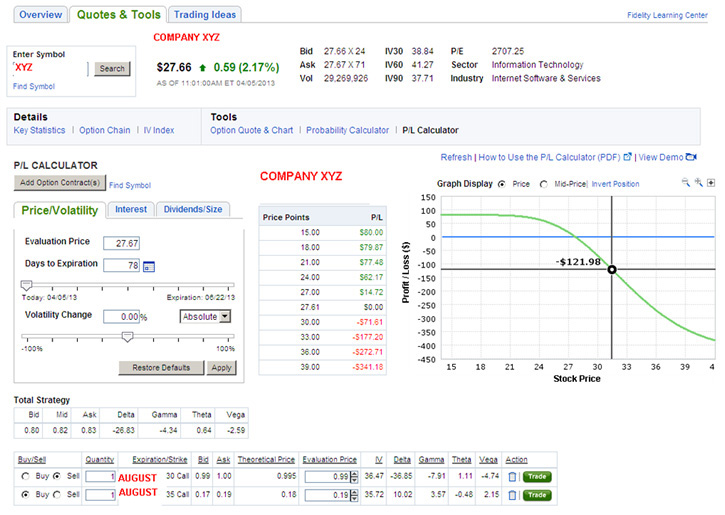The image size is (725, 515).
Task: Click the Volatility Change slider handle
Action: pyautogui.click(x=127, y=337)
